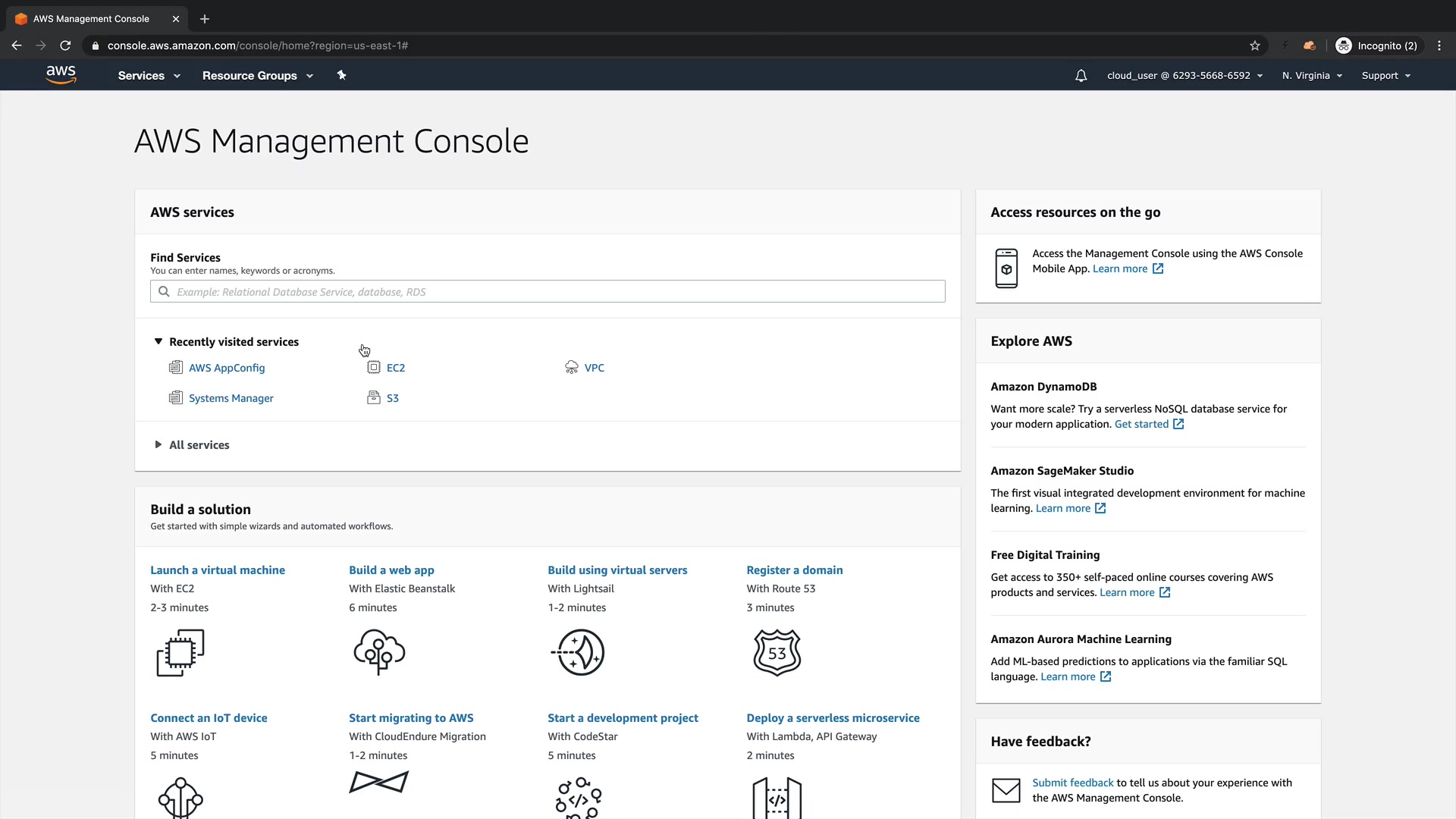Collapse Recently visited services section

[x=158, y=342]
